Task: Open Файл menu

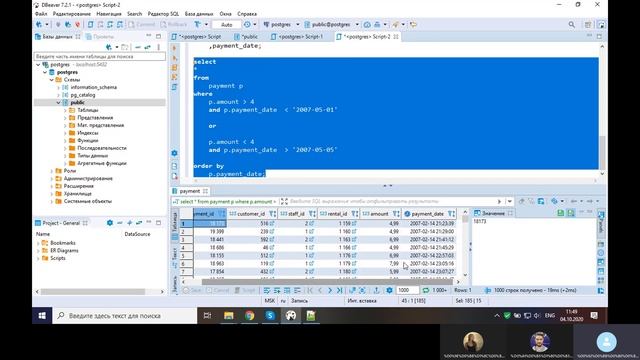Action: click(41, 13)
